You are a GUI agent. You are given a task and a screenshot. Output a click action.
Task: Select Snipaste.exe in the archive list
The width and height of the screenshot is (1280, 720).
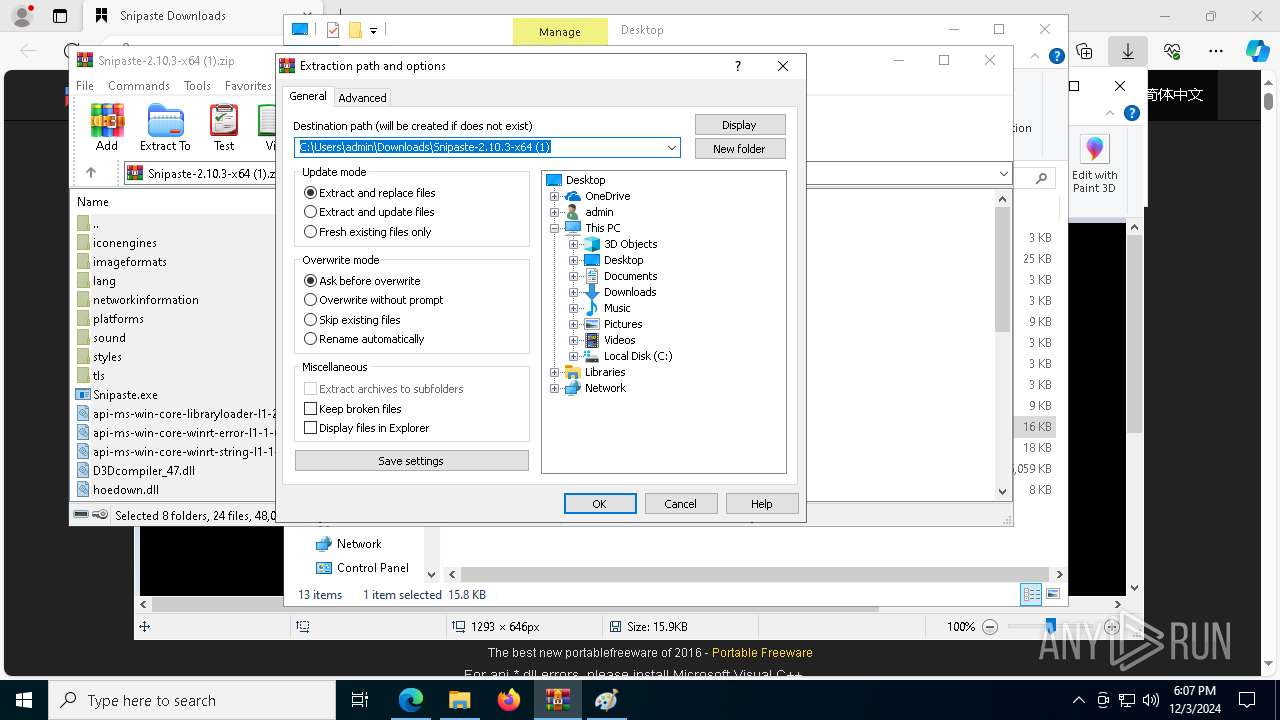(117, 395)
